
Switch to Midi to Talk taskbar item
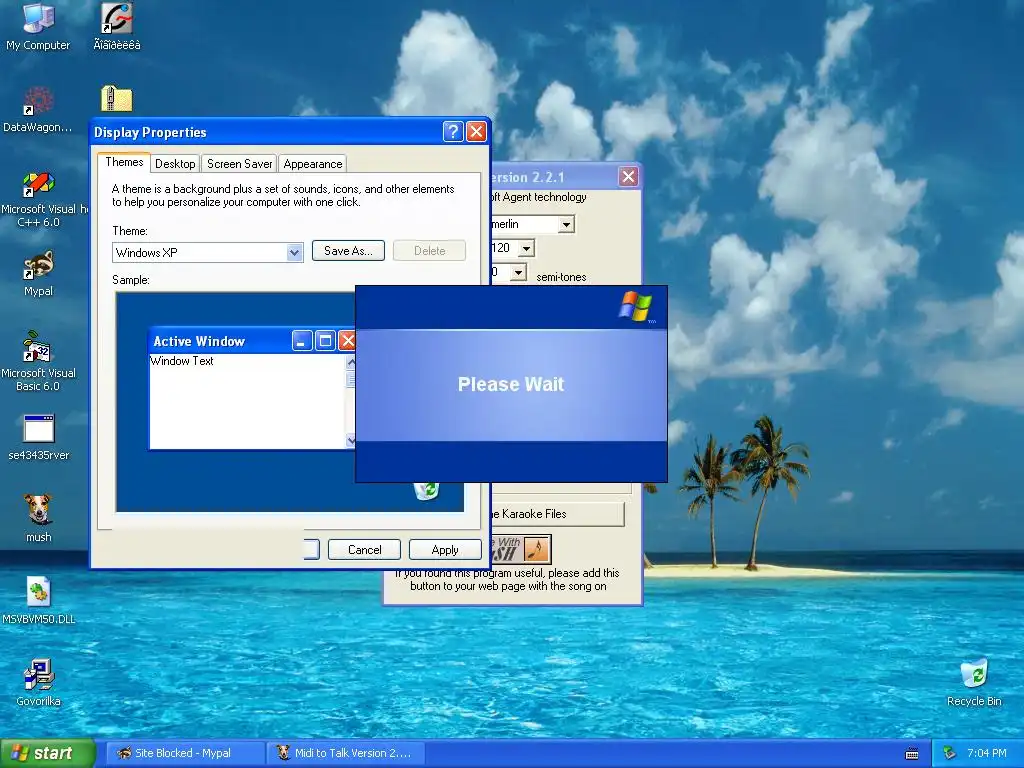point(345,753)
